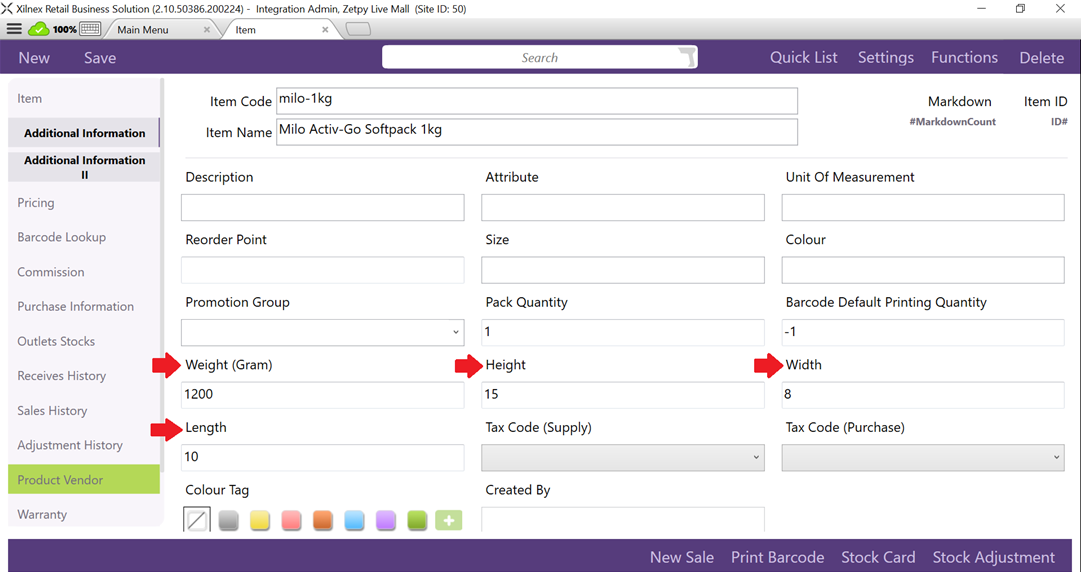Viewport: 1081px width, 572px height.
Task: Click the Pack Quantity field
Action: (x=623, y=332)
